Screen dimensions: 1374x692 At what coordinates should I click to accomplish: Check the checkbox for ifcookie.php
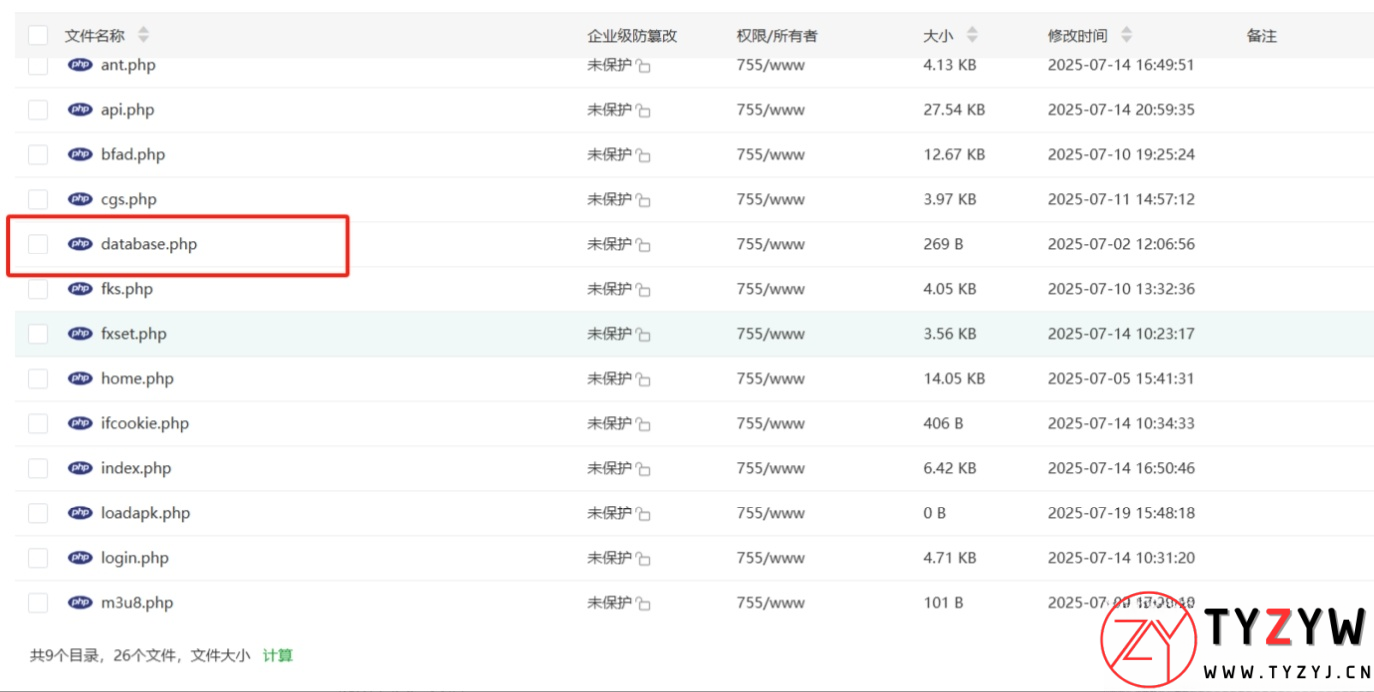(x=38, y=423)
